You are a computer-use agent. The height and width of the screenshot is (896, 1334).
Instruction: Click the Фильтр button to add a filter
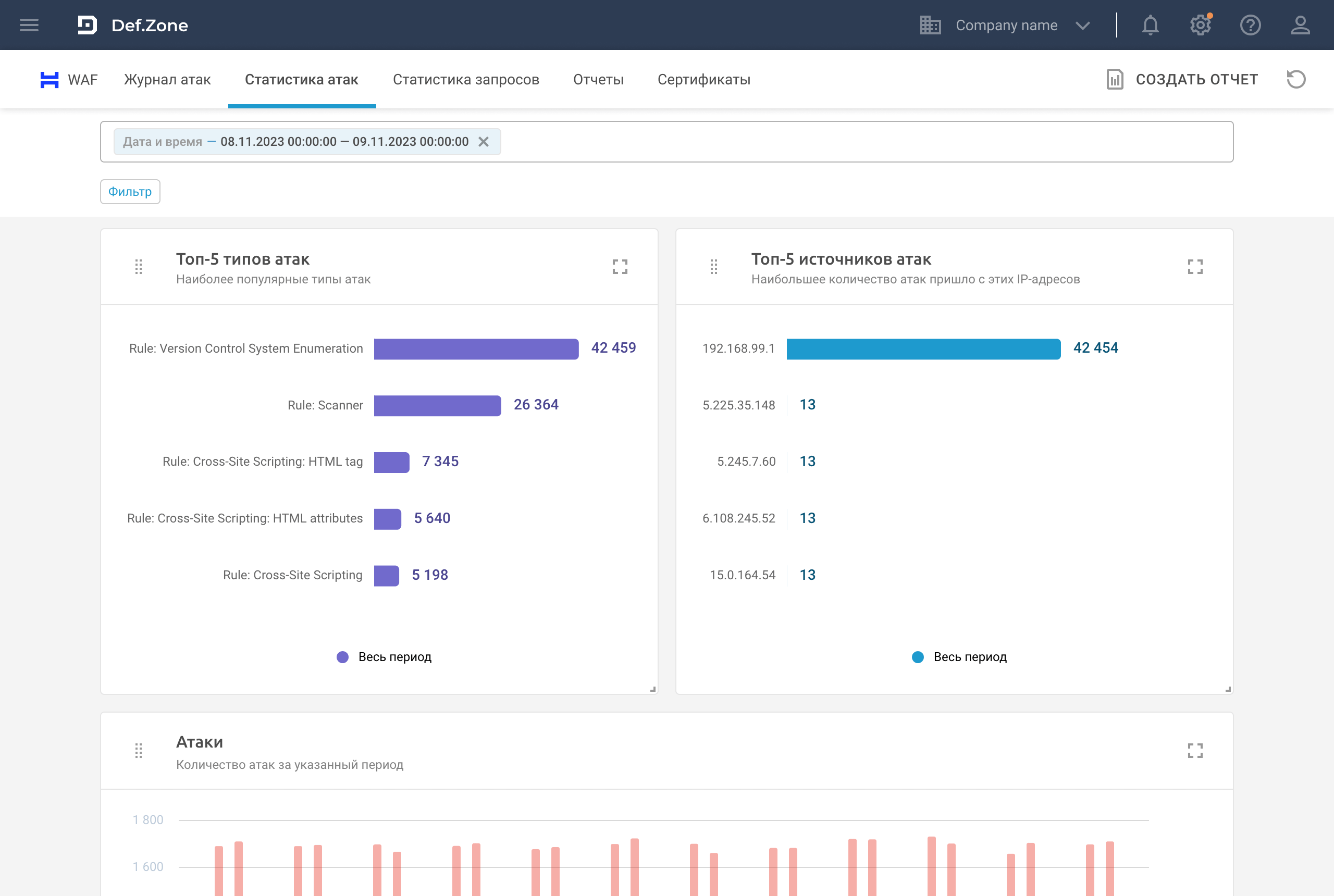pos(130,191)
